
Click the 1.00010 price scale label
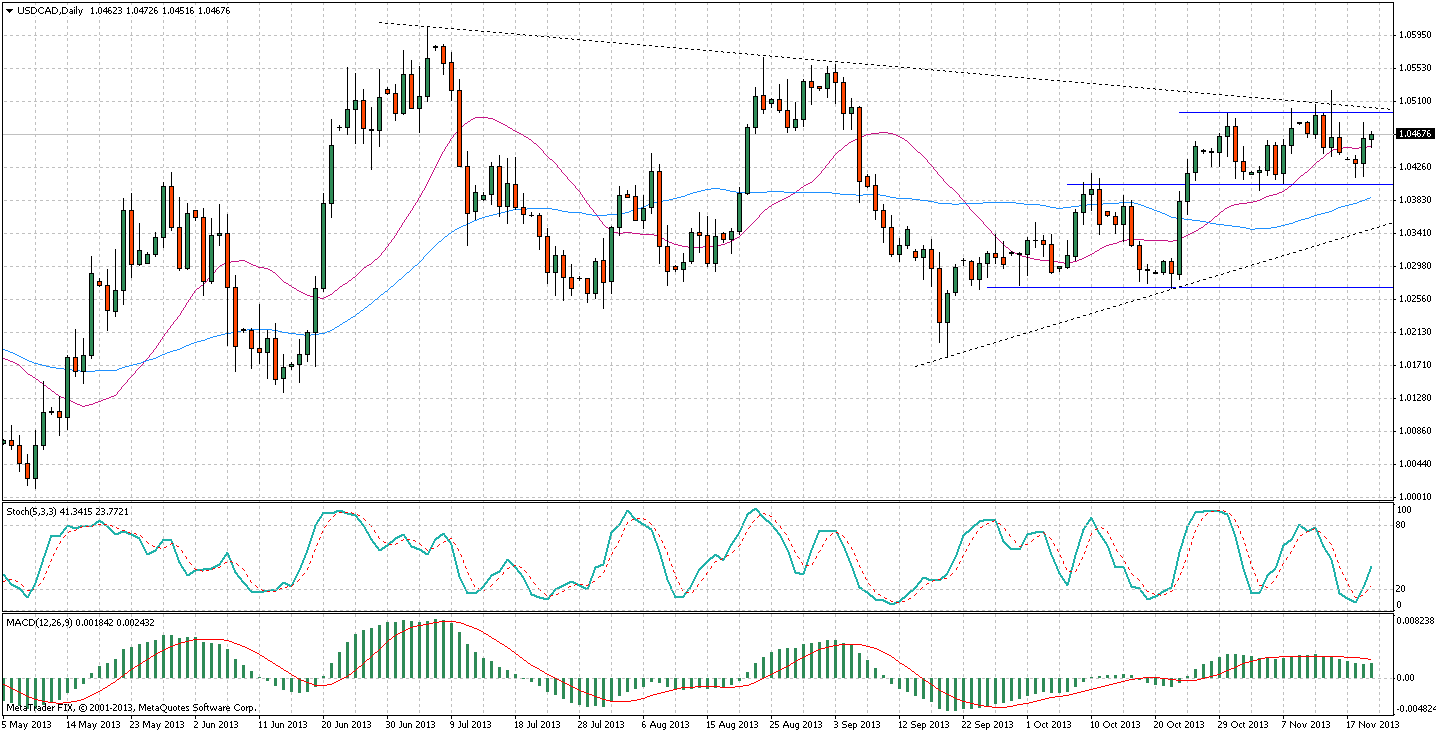[x=1416, y=496]
